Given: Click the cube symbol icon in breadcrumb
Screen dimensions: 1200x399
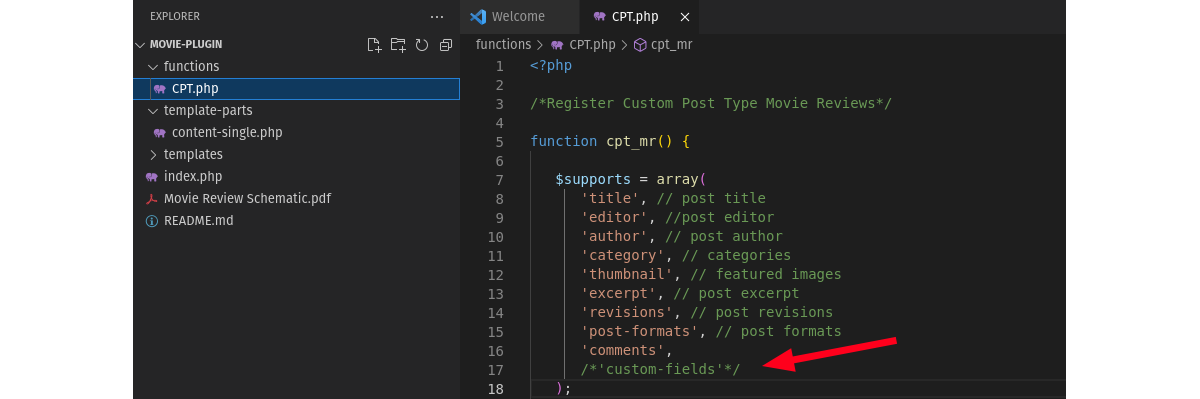Looking at the screenshot, I should tap(641, 44).
